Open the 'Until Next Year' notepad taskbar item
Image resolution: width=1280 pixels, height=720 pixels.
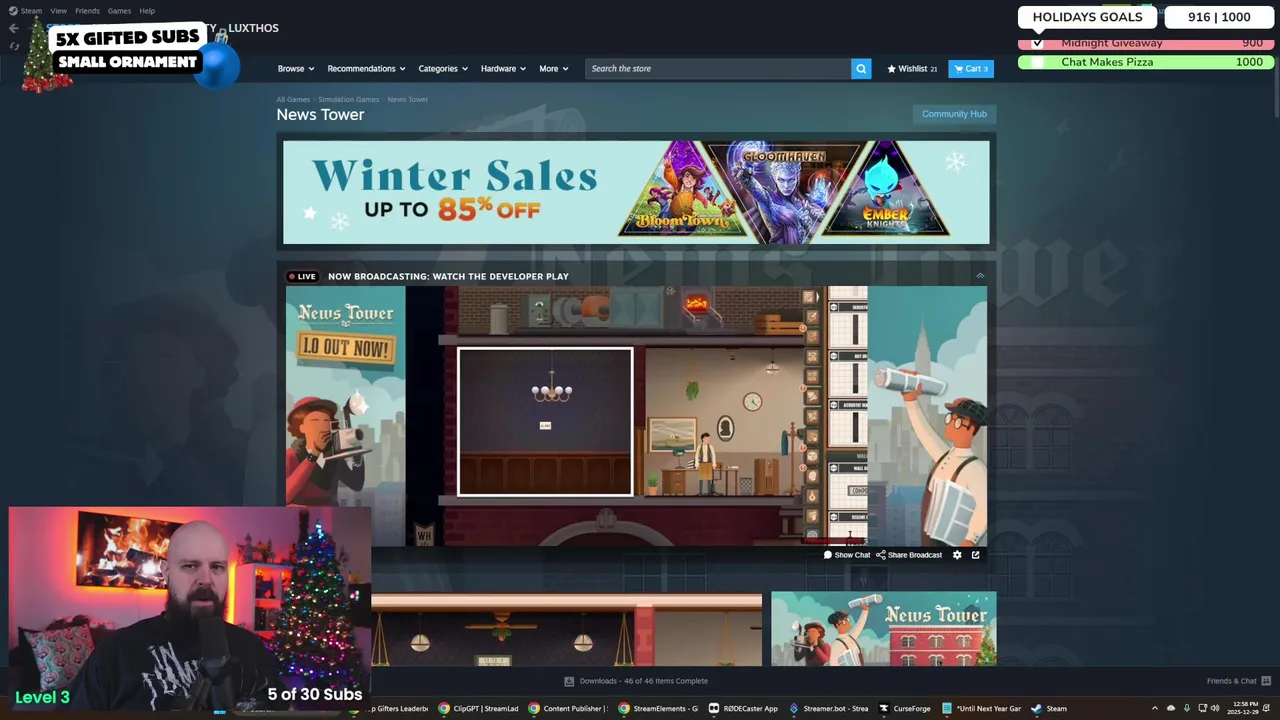(981, 709)
